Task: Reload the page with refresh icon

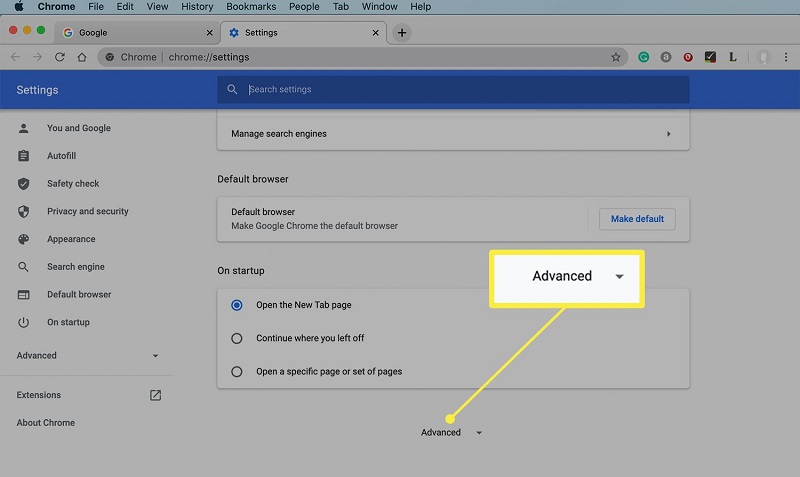Action: coord(60,57)
